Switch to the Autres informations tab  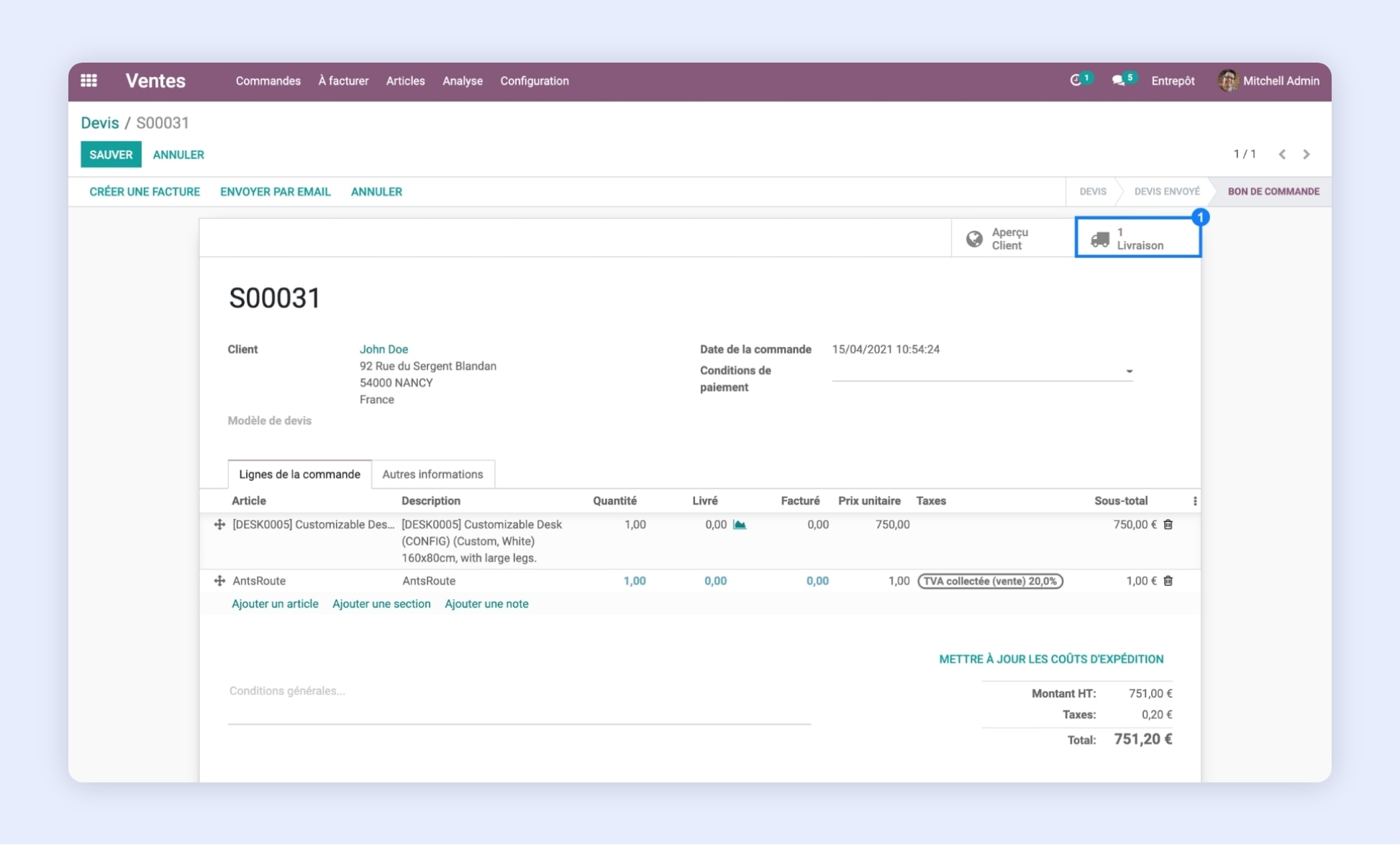(432, 474)
